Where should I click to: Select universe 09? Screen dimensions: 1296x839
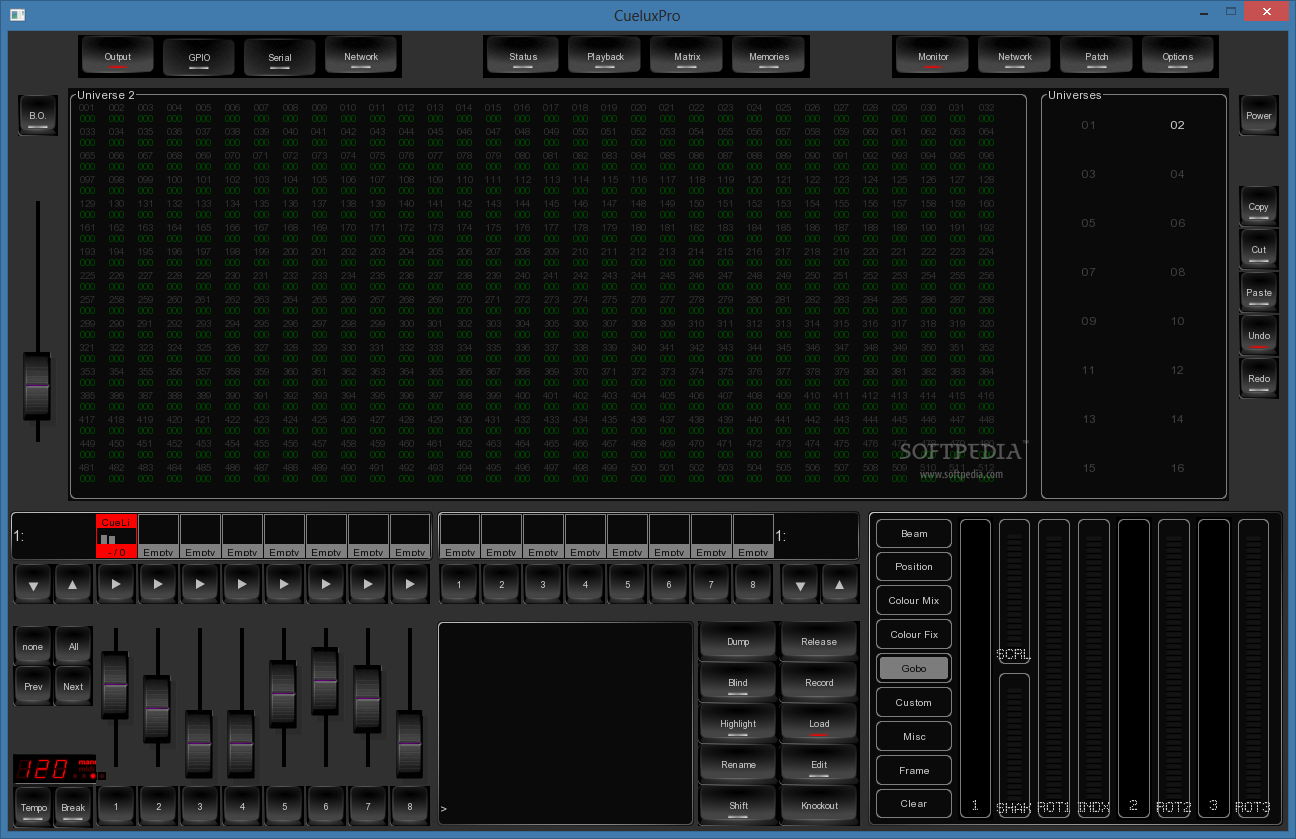pyautogui.click(x=1089, y=321)
